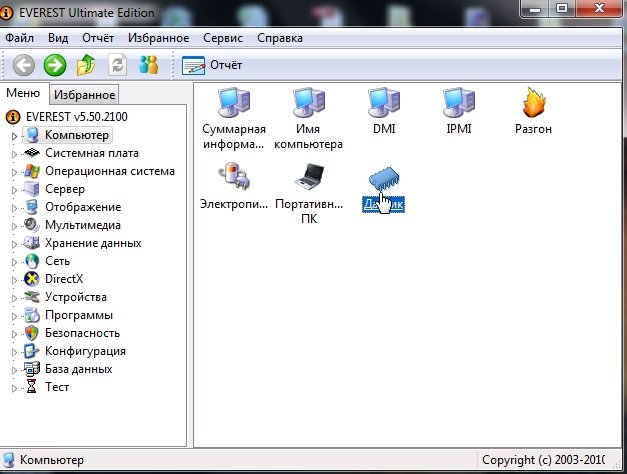Image resolution: width=627 pixels, height=474 pixels.
Task: Click Copyright text in status bar
Action: coord(544,460)
